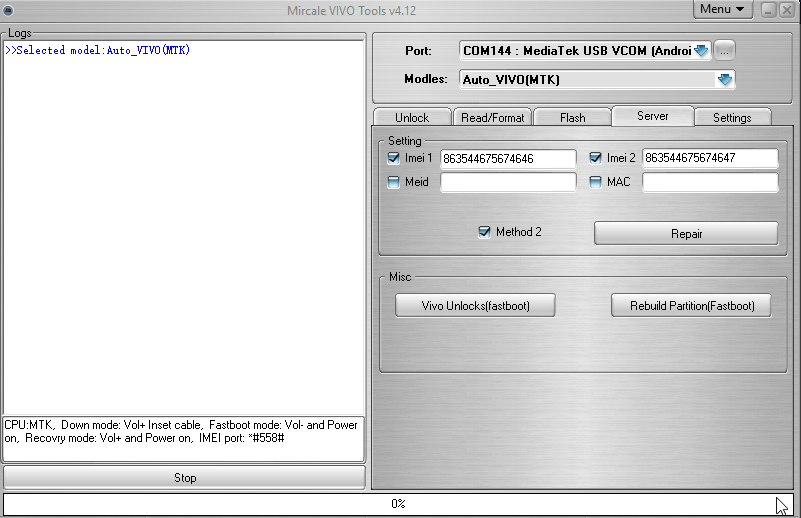
Task: Focus the Meid text field
Action: [x=508, y=182]
